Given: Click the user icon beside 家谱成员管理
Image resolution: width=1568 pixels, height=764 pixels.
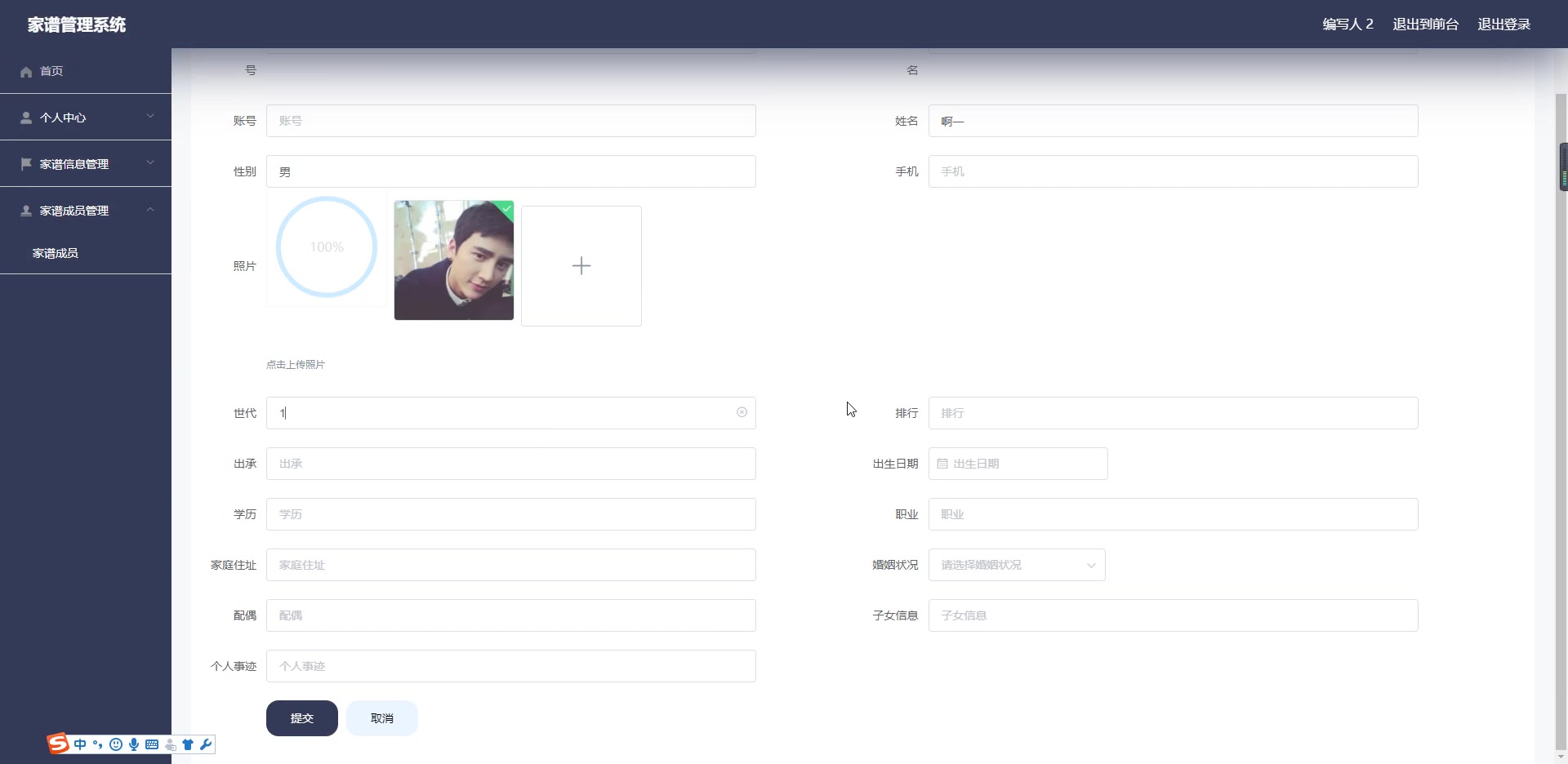Looking at the screenshot, I should click(26, 211).
